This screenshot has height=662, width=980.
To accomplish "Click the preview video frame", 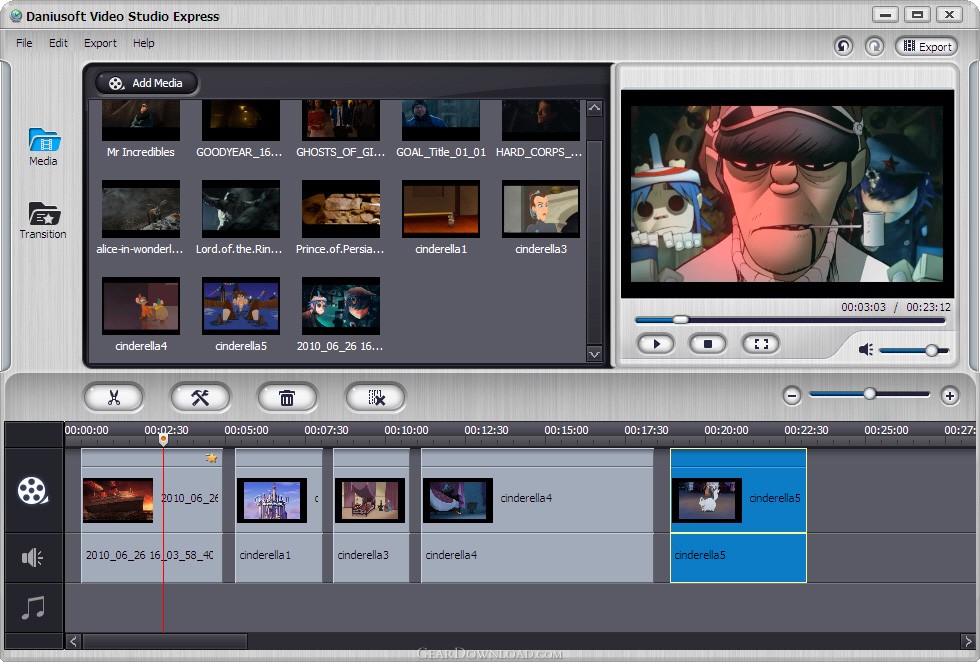I will coord(787,194).
